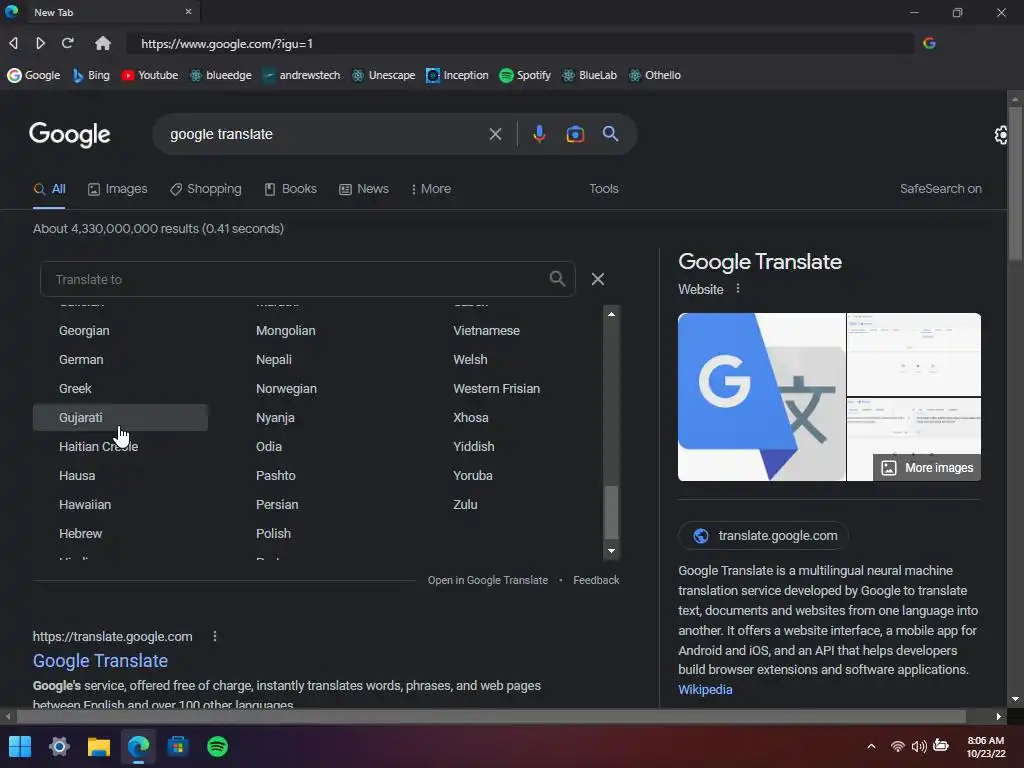Image resolution: width=1024 pixels, height=768 pixels.
Task: Switch to the Shopping tab
Action: [x=205, y=189]
